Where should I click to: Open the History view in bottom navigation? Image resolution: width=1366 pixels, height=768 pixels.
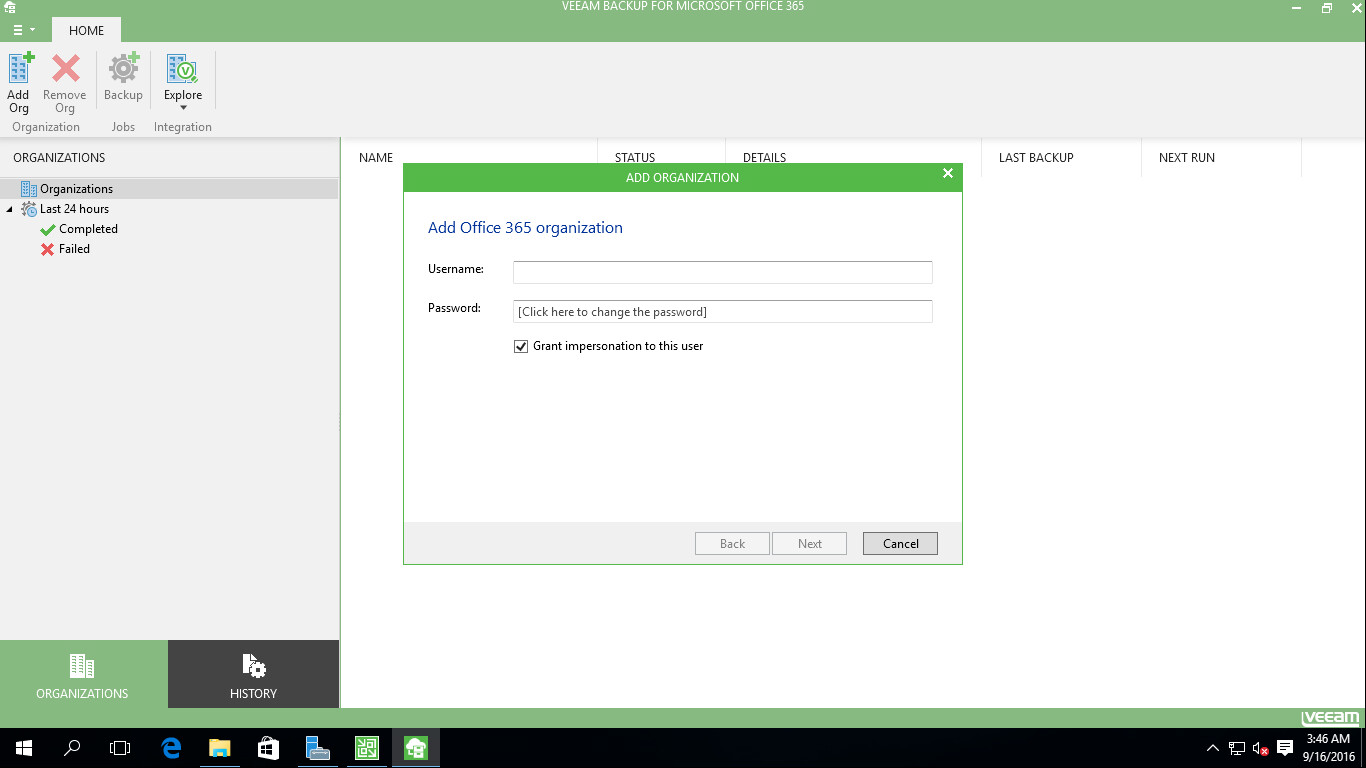253,675
